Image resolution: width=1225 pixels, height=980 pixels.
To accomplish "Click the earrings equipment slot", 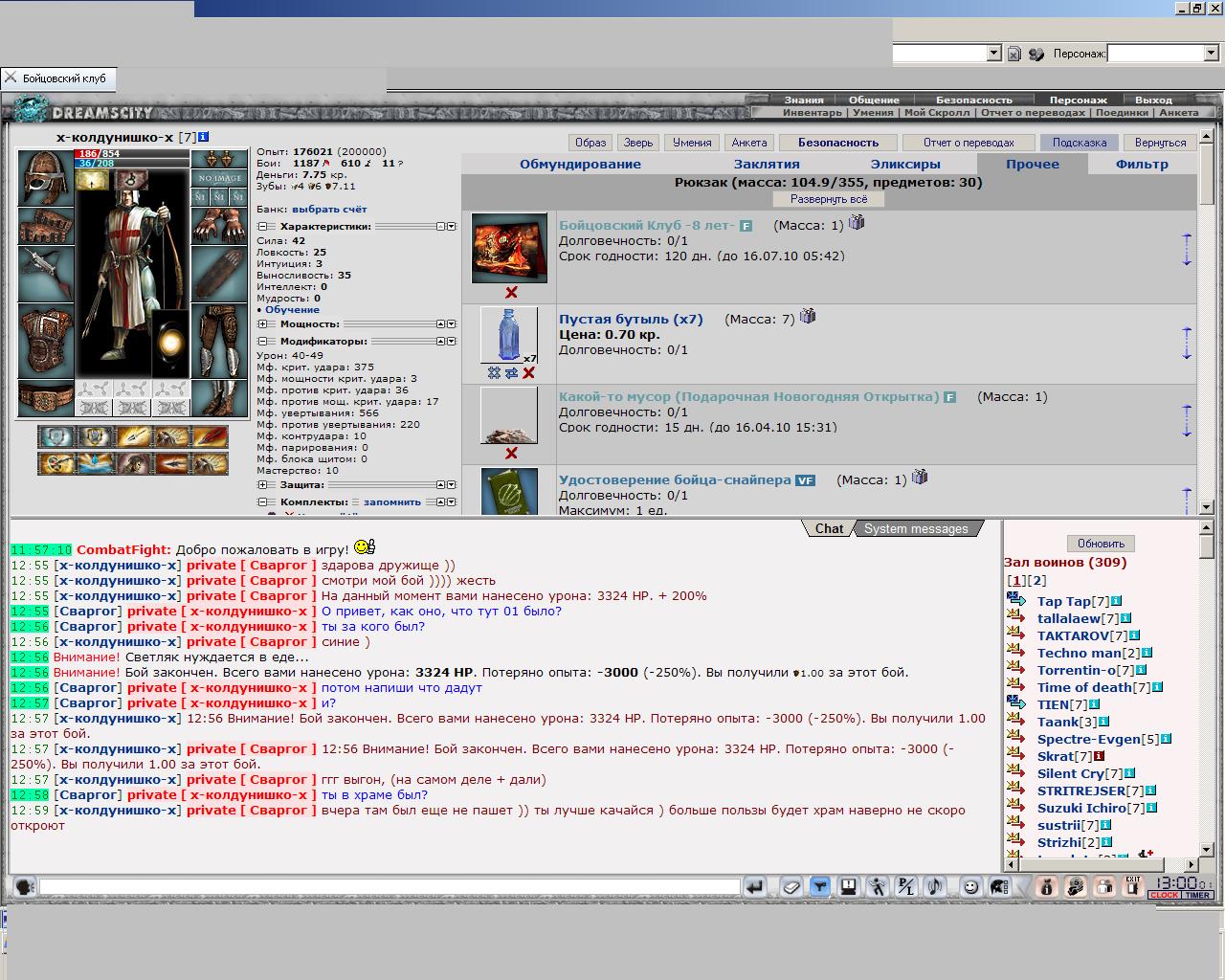I will coord(219,159).
